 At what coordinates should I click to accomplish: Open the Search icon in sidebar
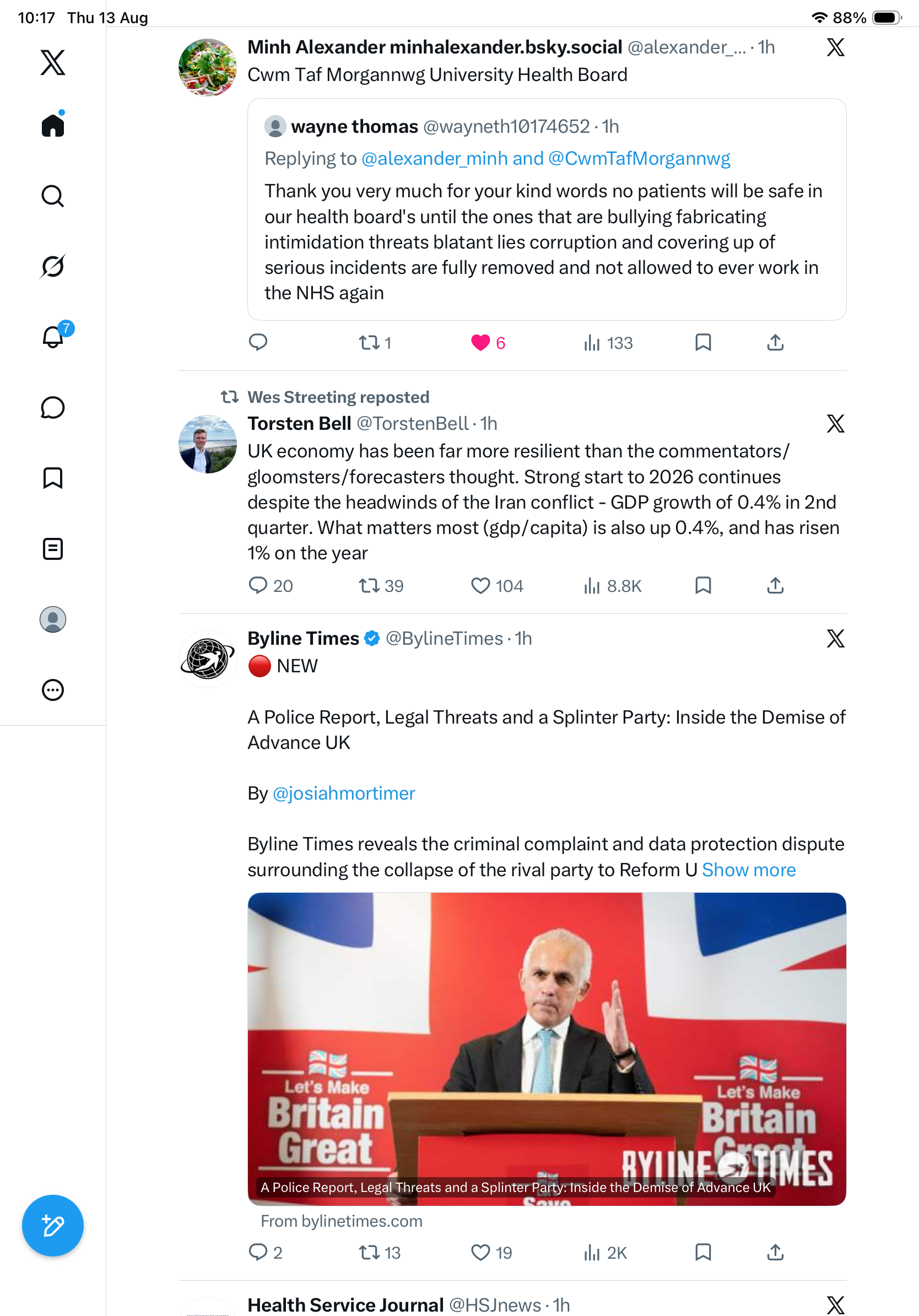click(x=53, y=196)
